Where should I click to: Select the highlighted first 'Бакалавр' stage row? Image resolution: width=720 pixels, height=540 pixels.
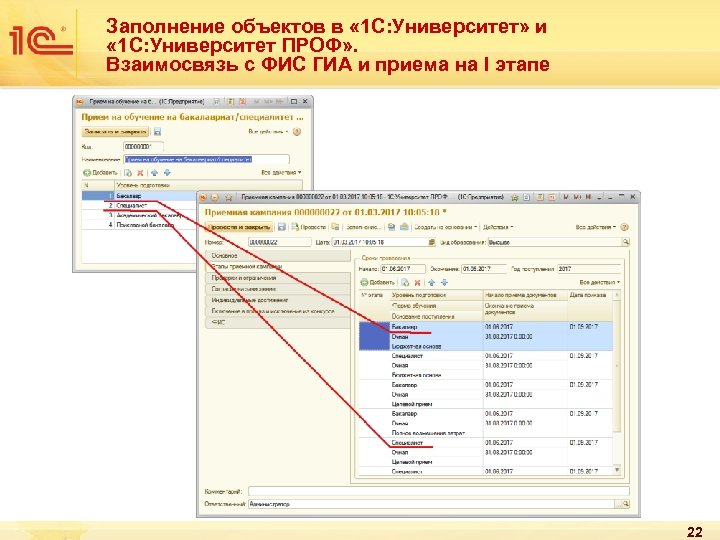(486, 337)
